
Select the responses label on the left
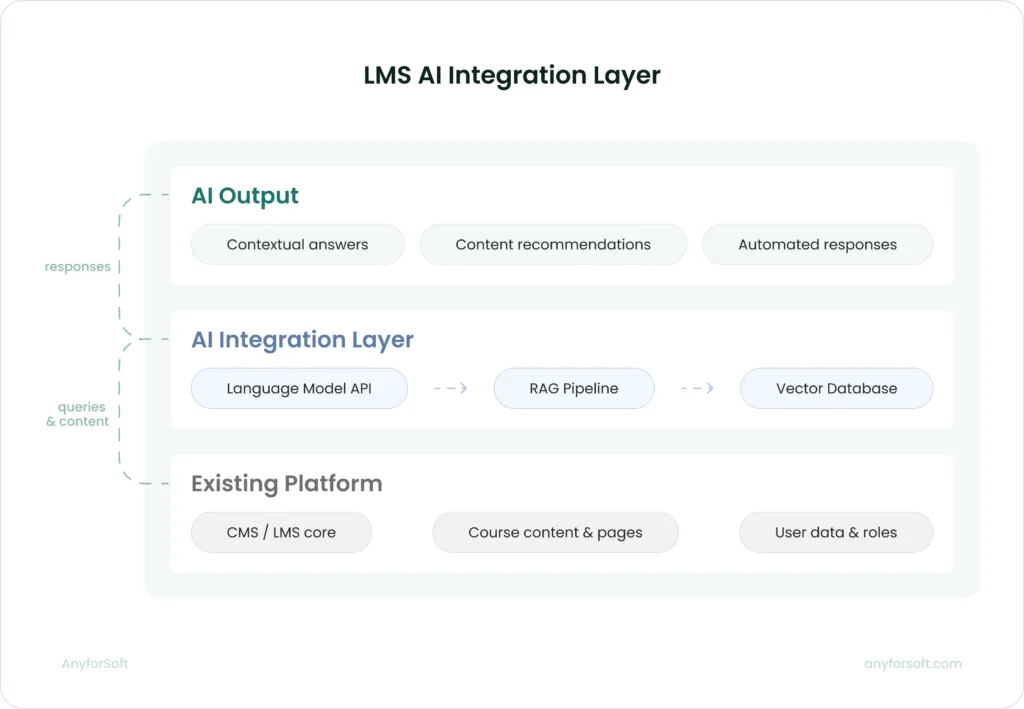[77, 267]
